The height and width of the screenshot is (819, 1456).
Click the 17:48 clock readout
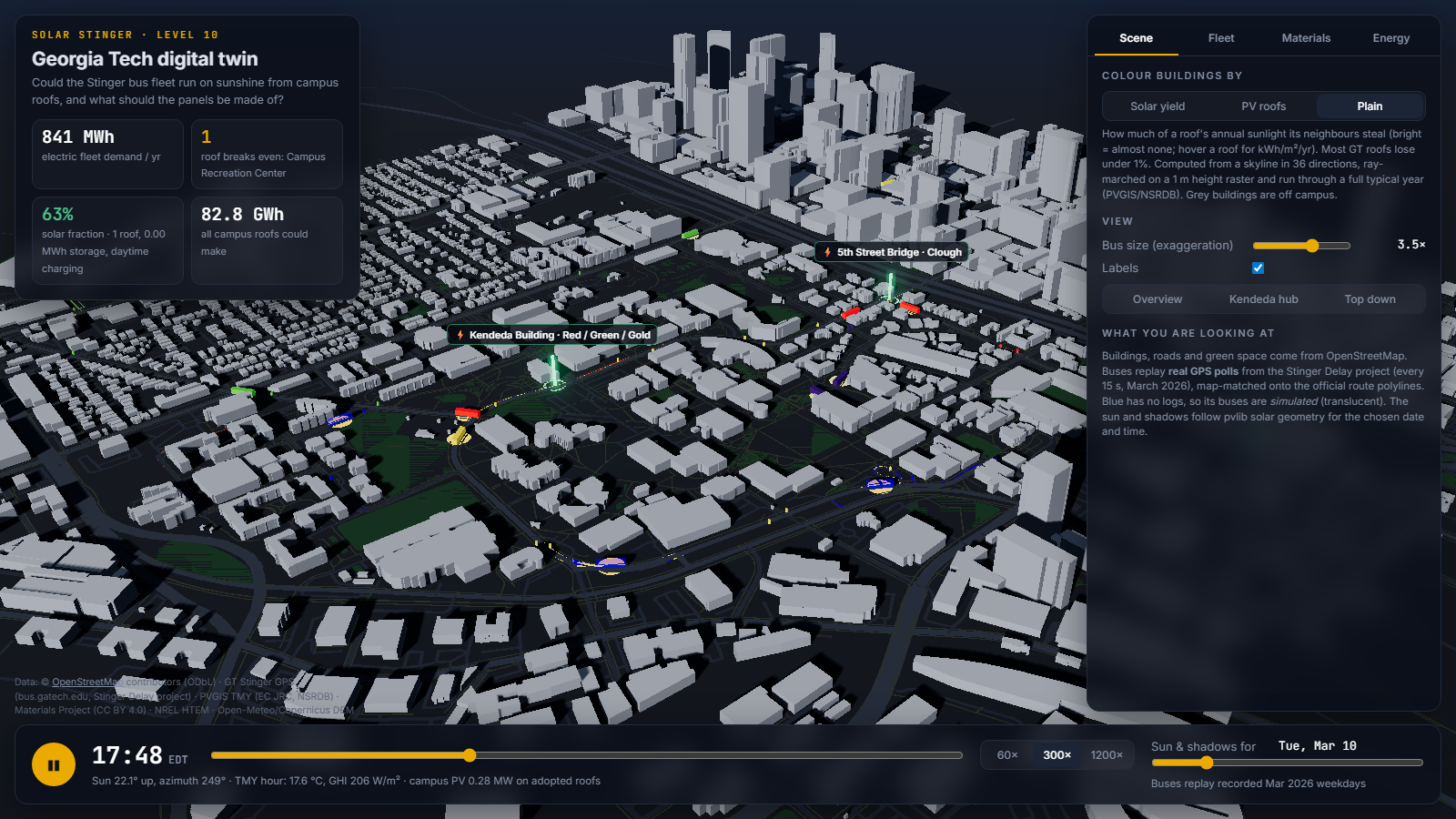click(x=127, y=755)
